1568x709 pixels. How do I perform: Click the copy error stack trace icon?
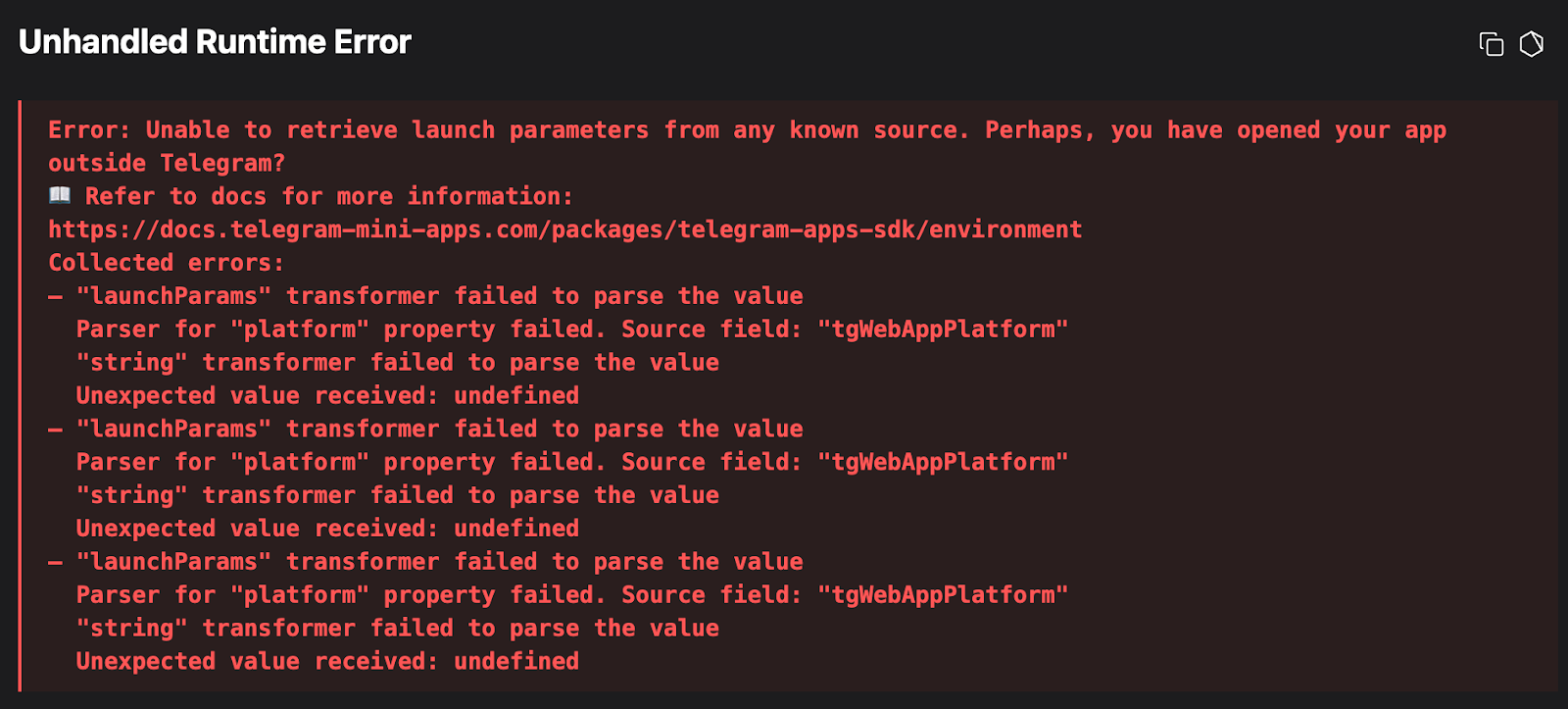(x=1491, y=44)
